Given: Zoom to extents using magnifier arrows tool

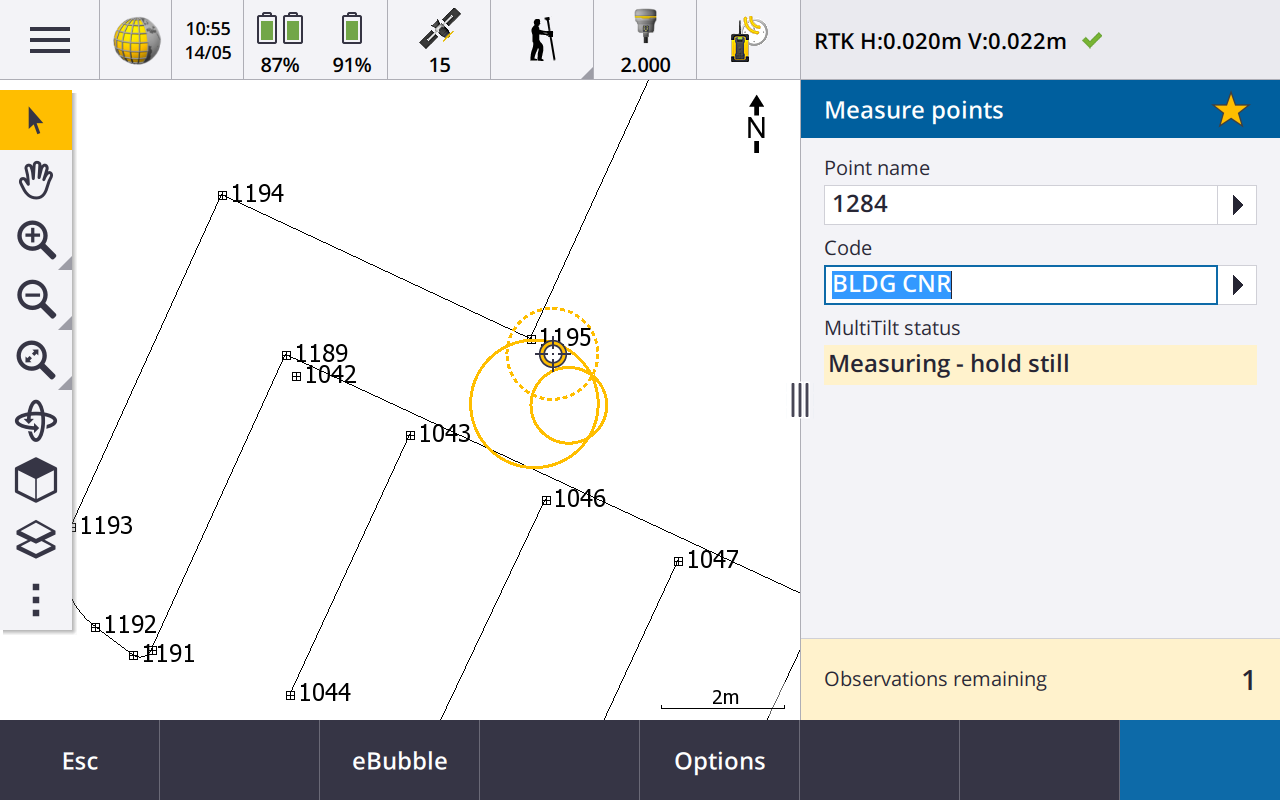Looking at the screenshot, I should tap(36, 360).
